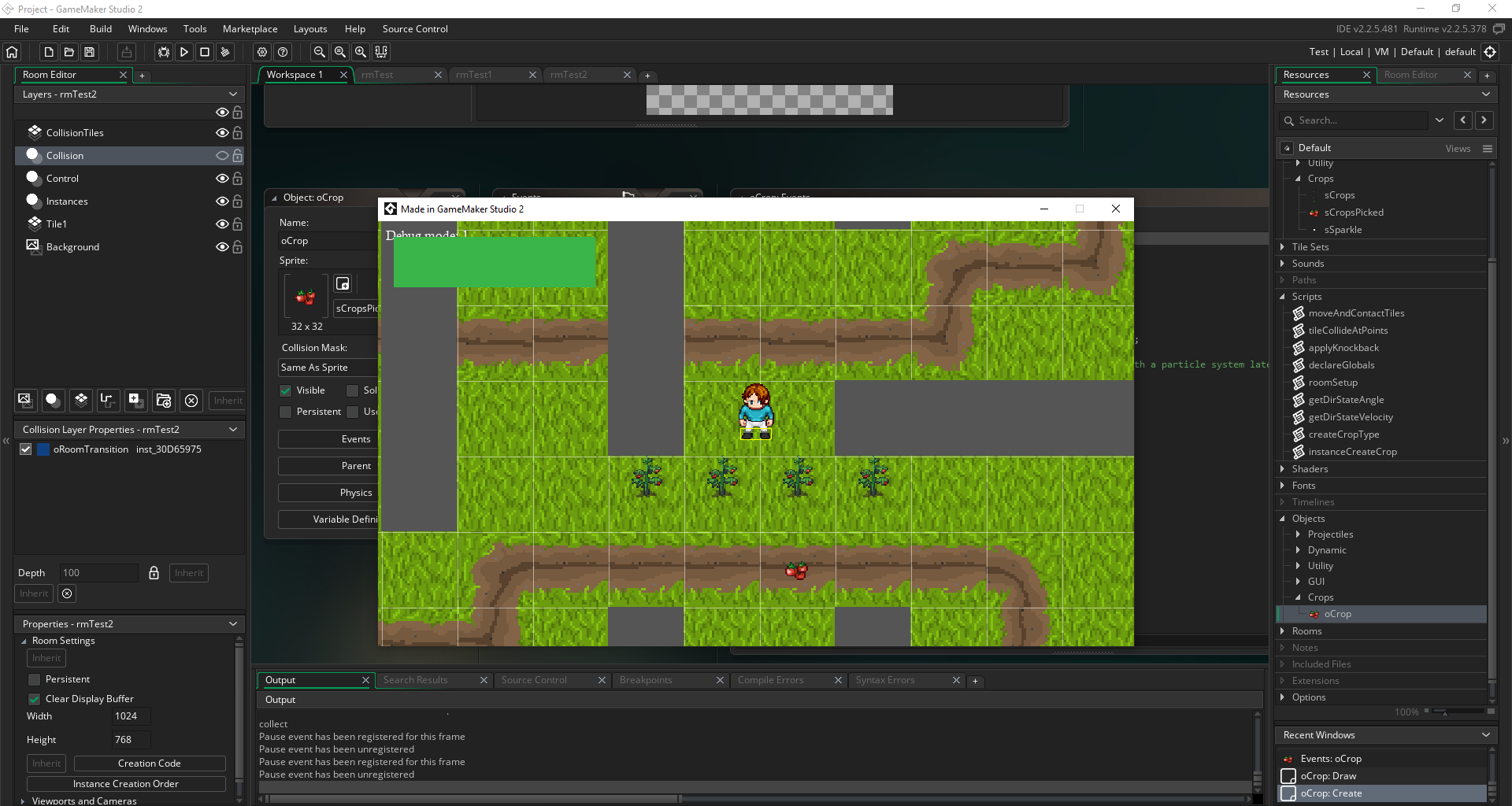Screen dimensions: 1512x806
Task: Click the Debug bug icon in toolbar
Action: coord(164,52)
